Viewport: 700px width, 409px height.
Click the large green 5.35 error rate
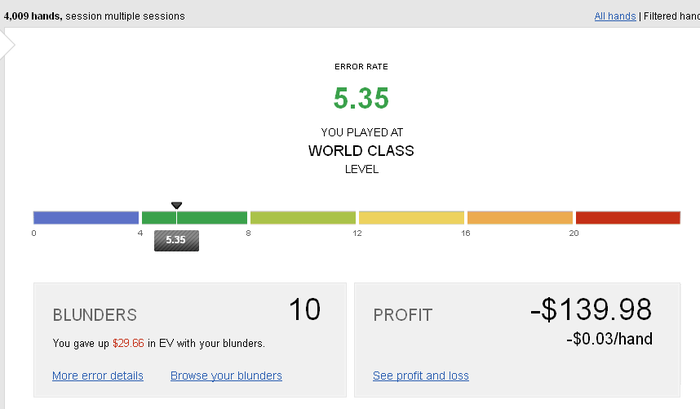[x=361, y=99]
